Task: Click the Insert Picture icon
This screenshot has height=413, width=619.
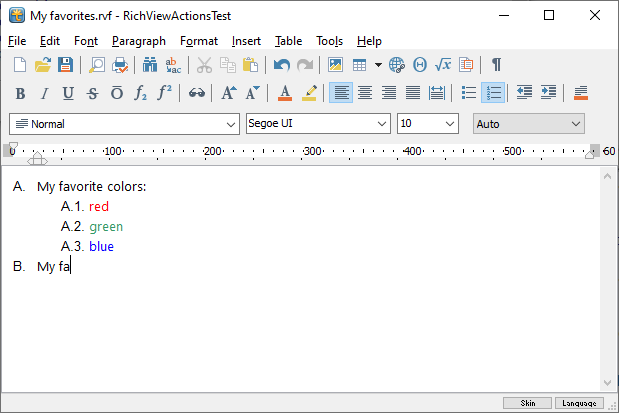Action: 335,65
